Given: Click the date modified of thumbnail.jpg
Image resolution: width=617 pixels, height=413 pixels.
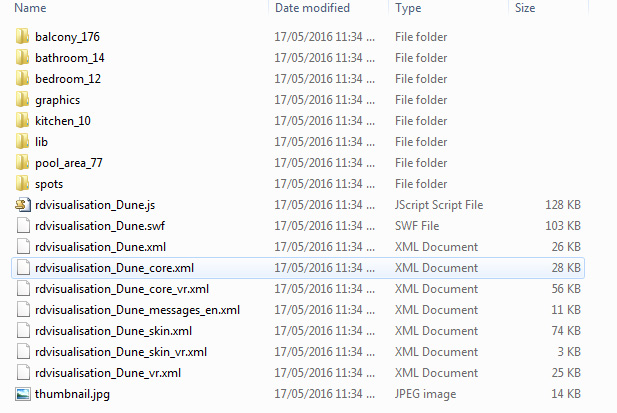Looking at the screenshot, I should 325,394.
